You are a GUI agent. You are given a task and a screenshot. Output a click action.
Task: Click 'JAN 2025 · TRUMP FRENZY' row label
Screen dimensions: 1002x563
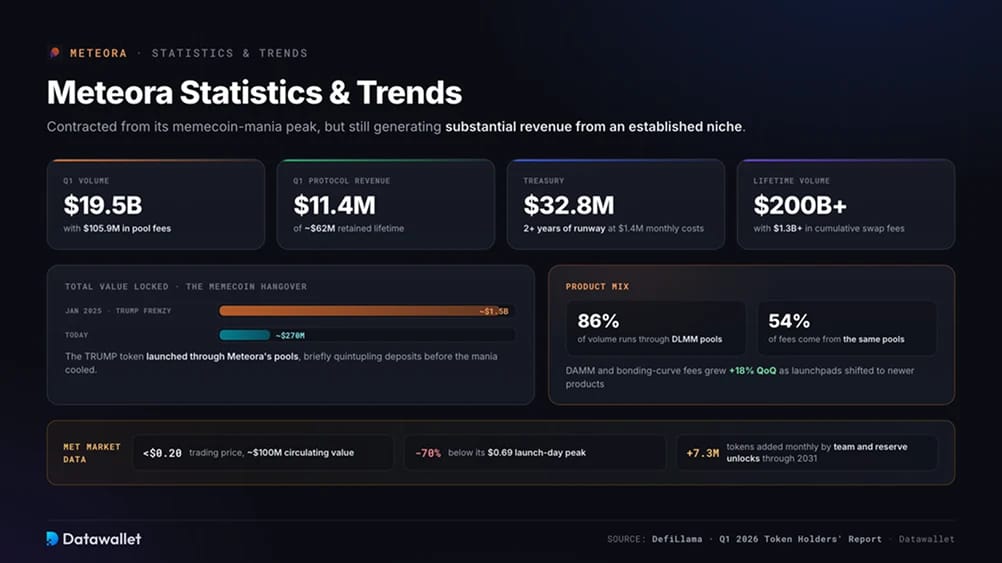coord(118,311)
